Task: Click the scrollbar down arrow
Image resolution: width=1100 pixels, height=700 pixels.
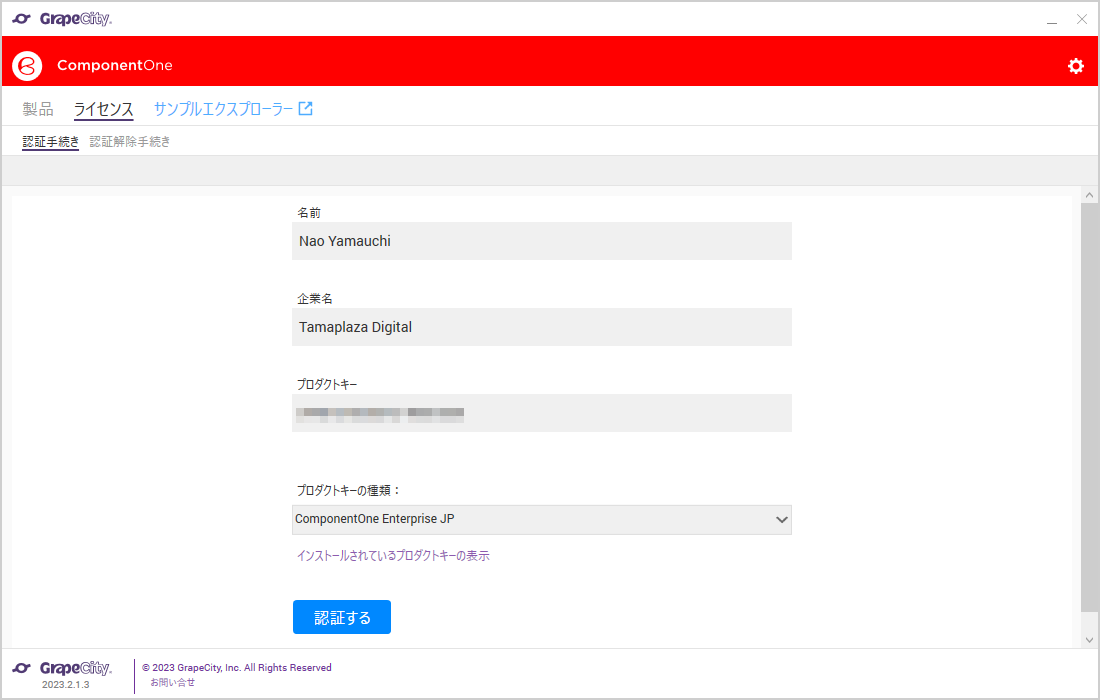Action: [1089, 640]
